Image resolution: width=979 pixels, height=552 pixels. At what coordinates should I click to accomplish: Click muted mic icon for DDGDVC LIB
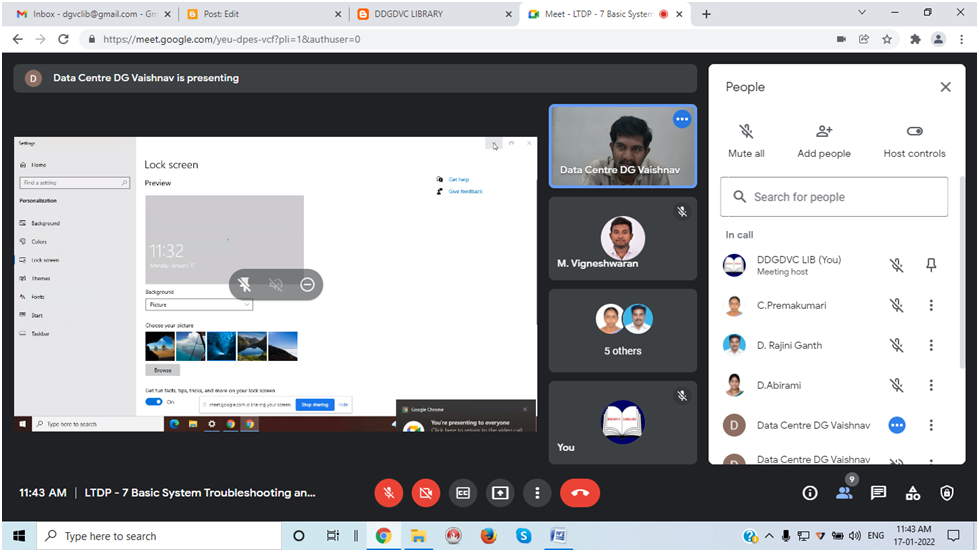(x=897, y=265)
